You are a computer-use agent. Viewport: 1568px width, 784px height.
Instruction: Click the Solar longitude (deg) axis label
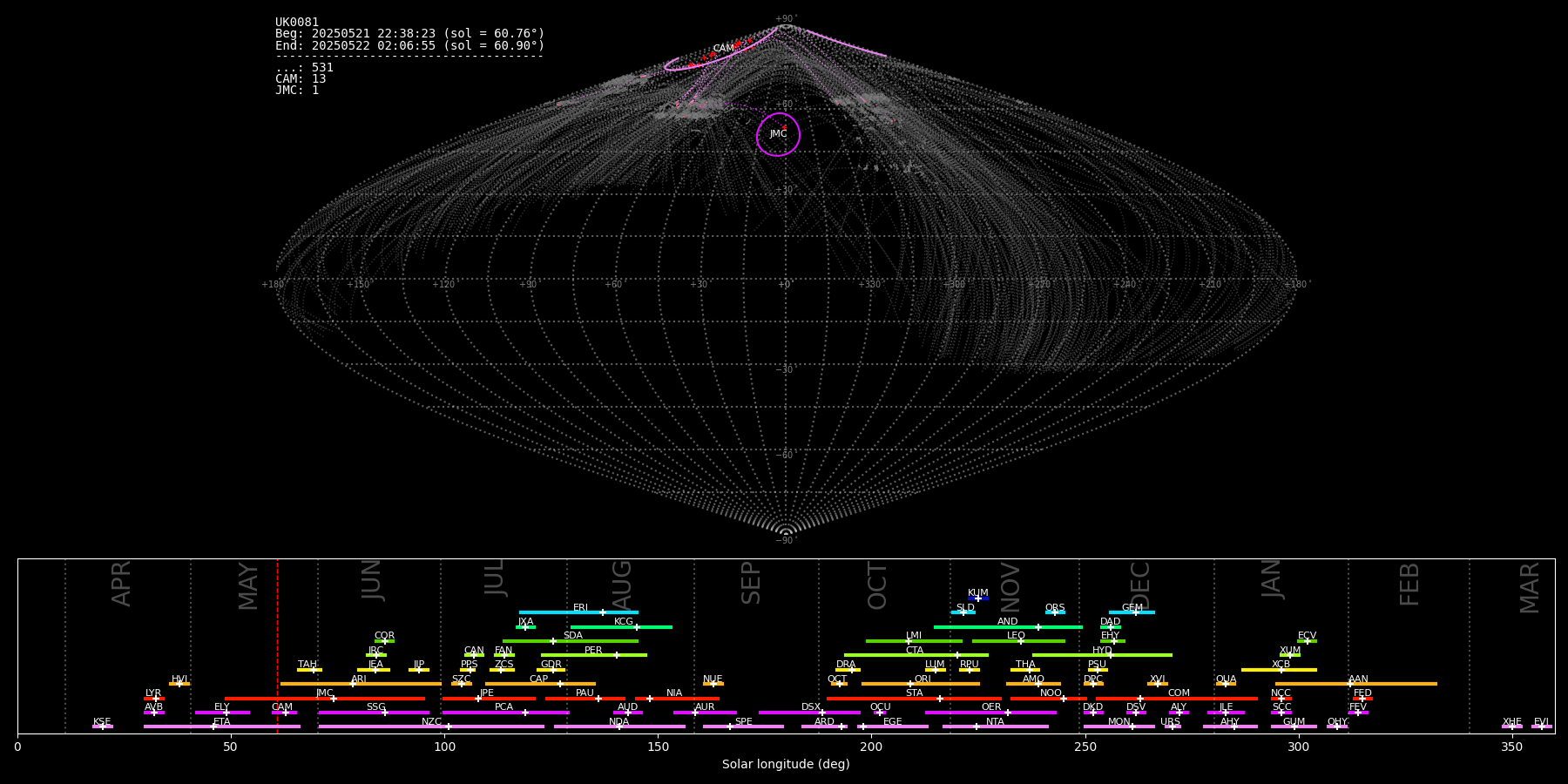click(x=786, y=764)
